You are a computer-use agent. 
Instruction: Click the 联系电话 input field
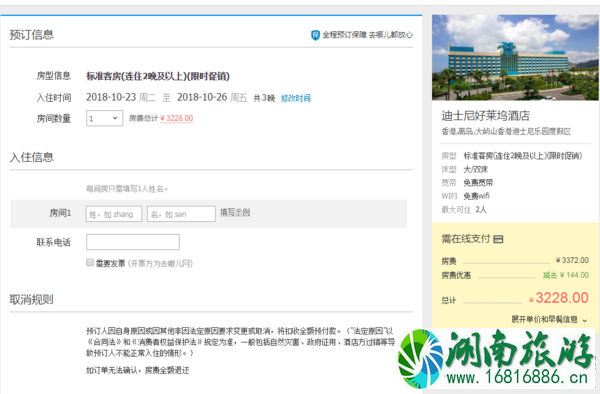(x=133, y=242)
